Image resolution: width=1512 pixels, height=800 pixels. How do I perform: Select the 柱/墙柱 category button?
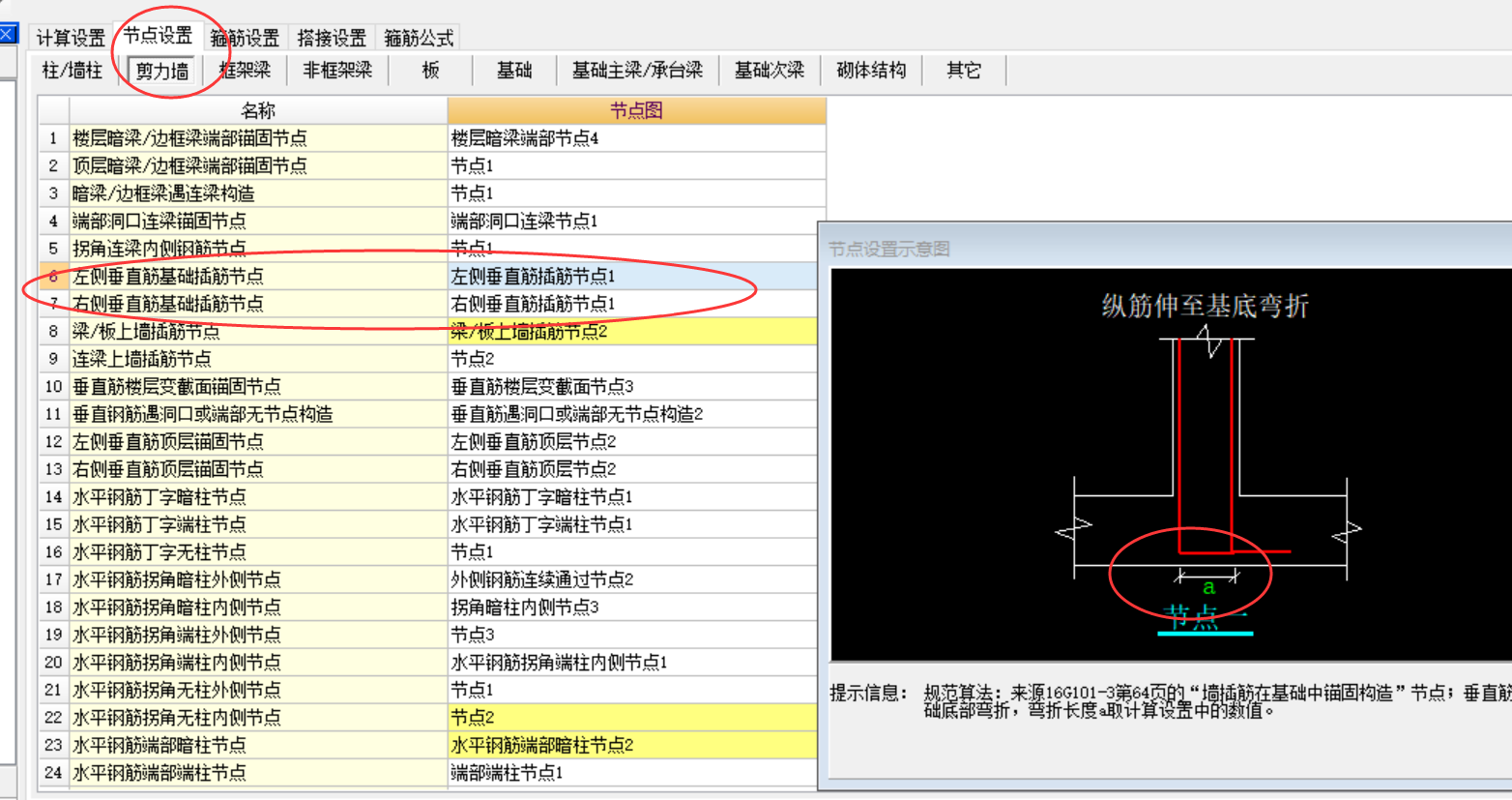tap(73, 71)
